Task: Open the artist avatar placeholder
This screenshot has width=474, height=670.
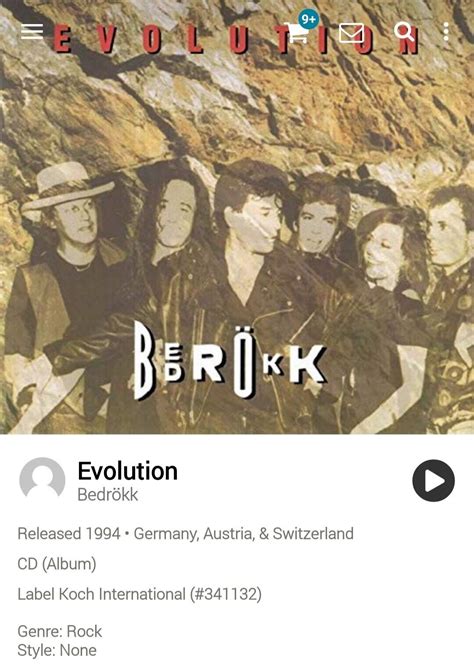Action: pos(42,479)
